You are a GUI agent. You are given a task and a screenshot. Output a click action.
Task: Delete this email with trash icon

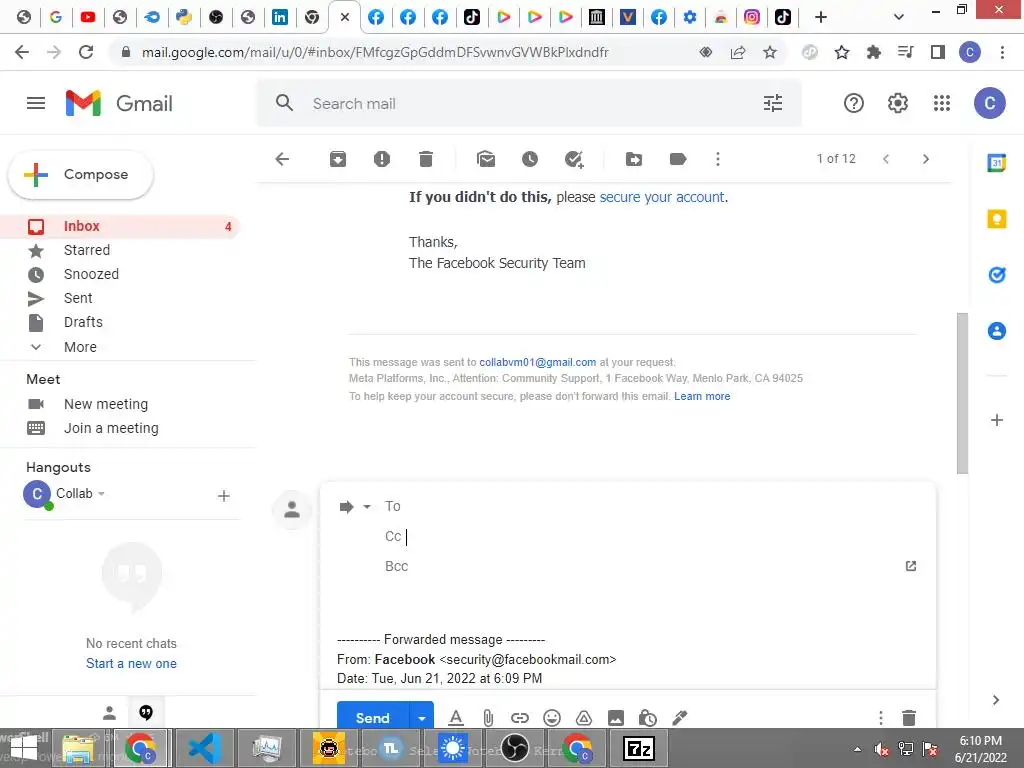[x=426, y=159]
